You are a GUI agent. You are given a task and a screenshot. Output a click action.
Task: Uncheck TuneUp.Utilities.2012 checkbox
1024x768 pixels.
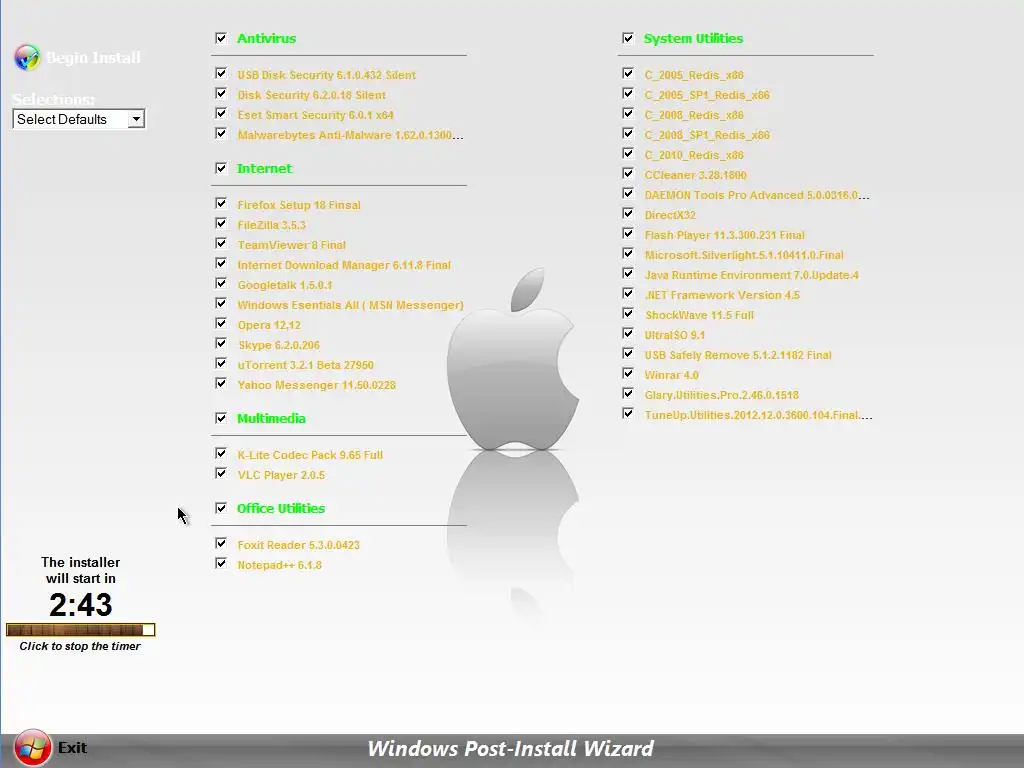628,414
